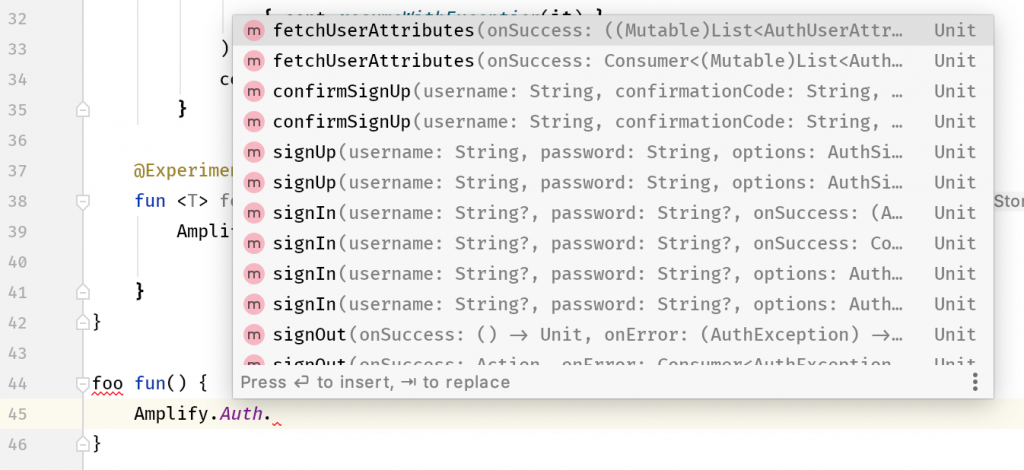Collapse the closing brace fold on line 42

point(82,321)
